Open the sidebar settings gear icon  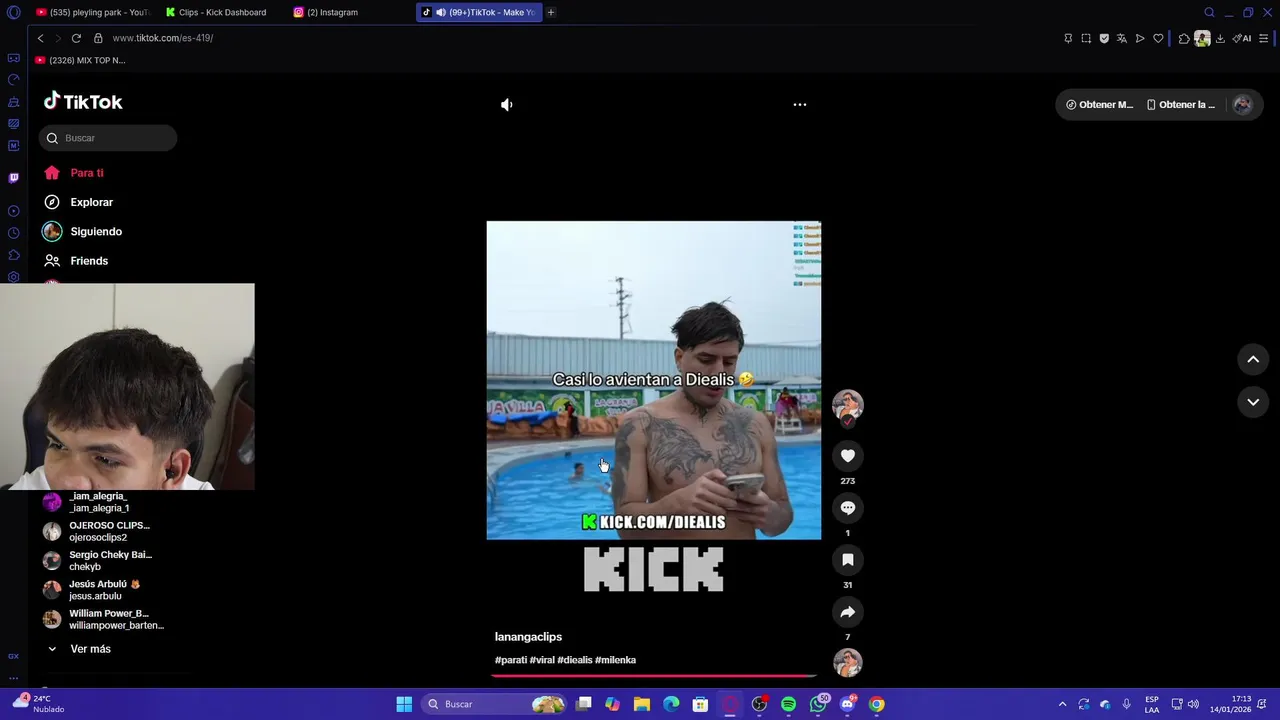(13, 277)
